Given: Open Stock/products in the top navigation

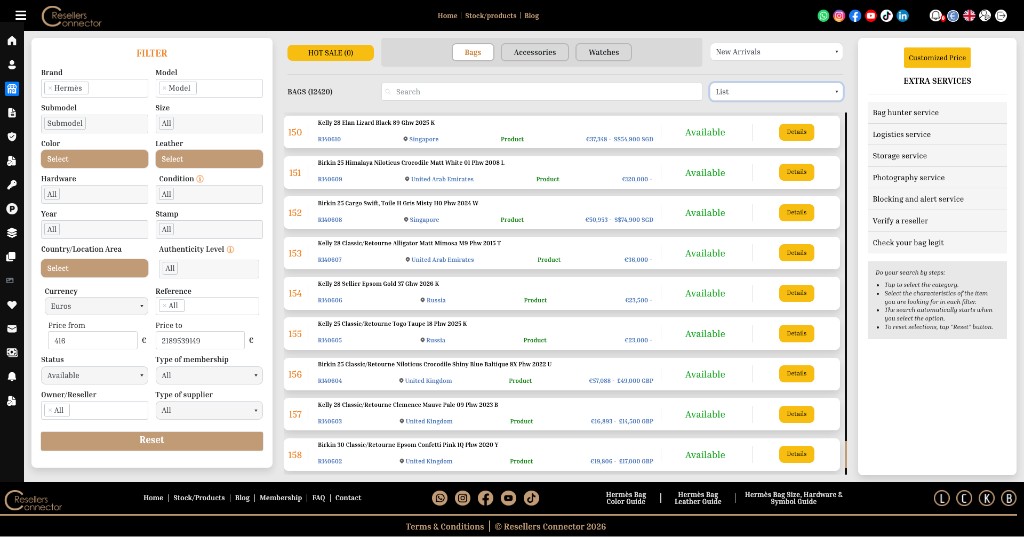Looking at the screenshot, I should coord(490,16).
